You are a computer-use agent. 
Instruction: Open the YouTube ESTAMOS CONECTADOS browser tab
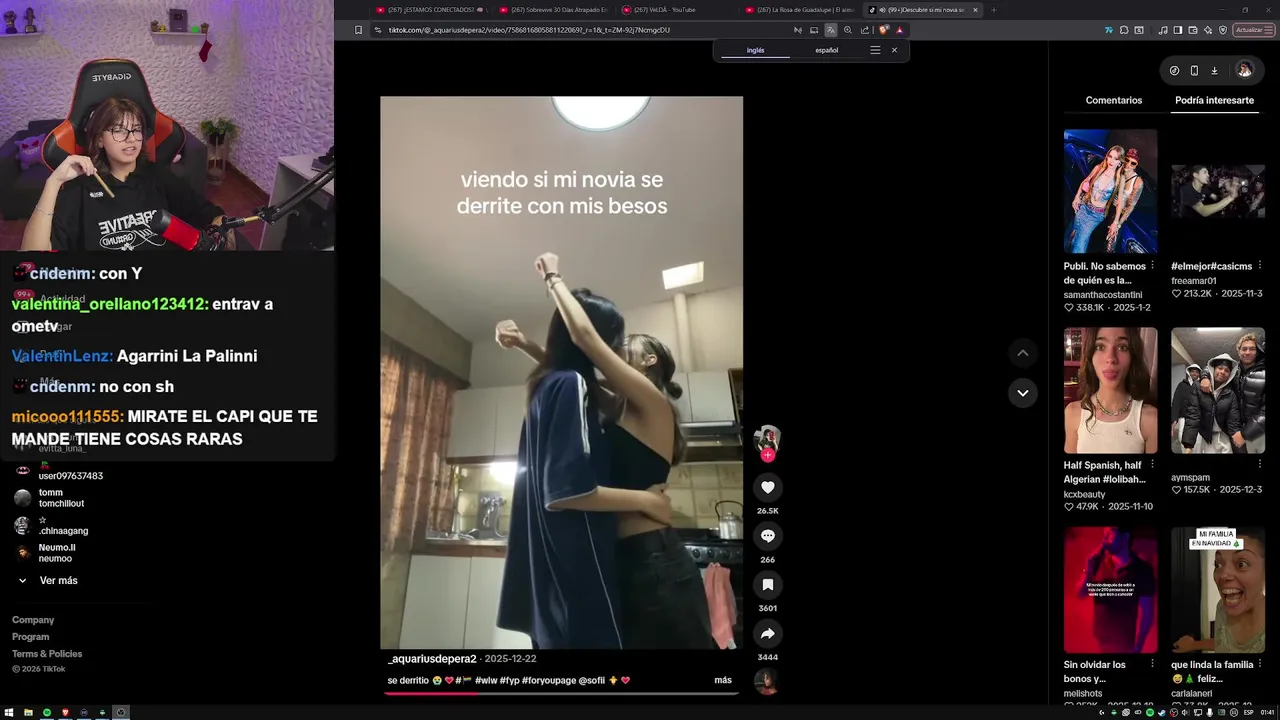coord(430,10)
